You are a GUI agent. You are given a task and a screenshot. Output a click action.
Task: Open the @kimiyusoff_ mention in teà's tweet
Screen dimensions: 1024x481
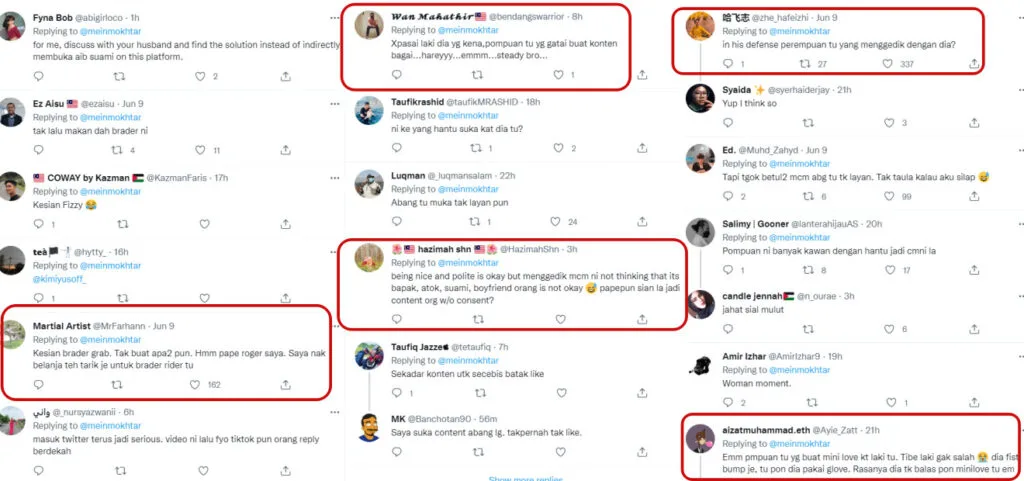coord(63,279)
